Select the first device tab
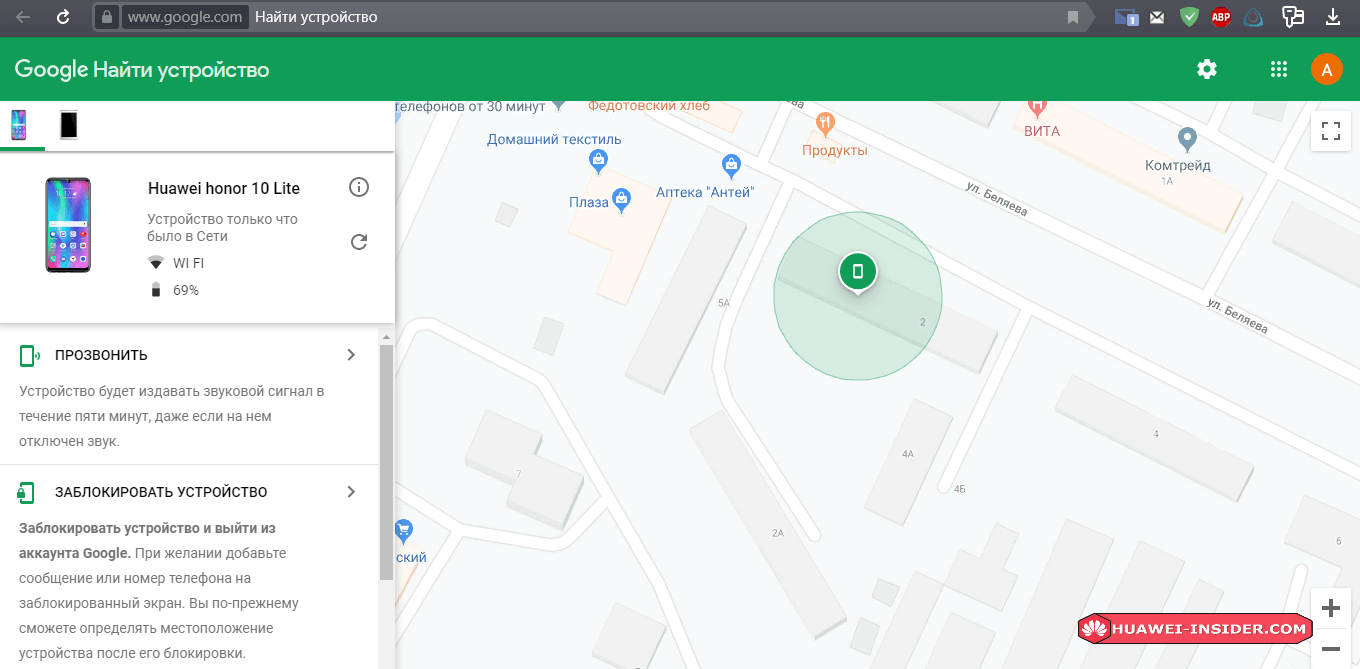 [20, 125]
